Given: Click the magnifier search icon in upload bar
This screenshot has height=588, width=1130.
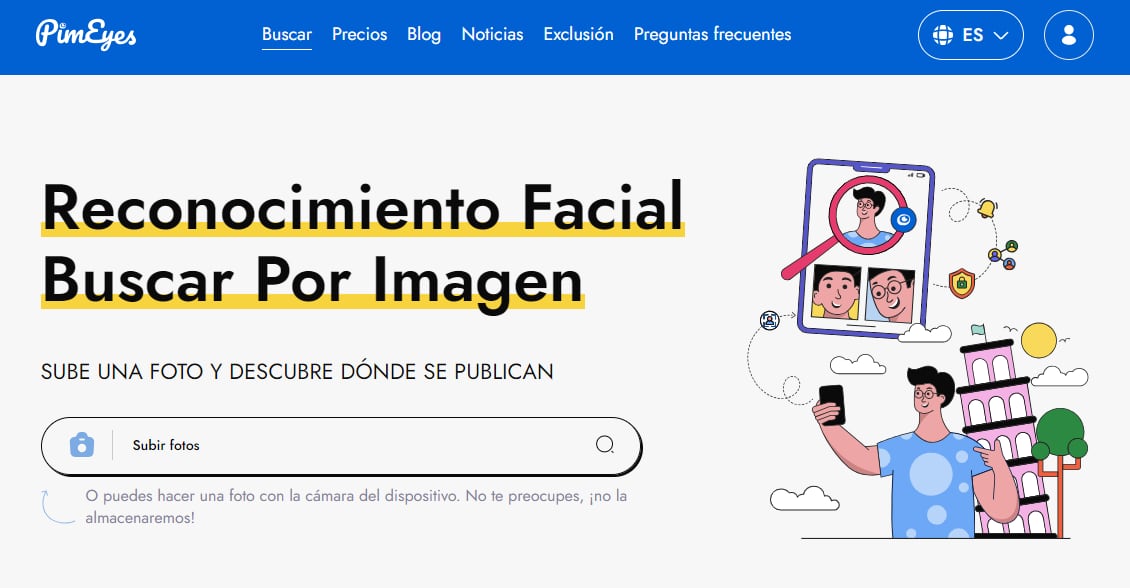Looking at the screenshot, I should pos(605,445).
